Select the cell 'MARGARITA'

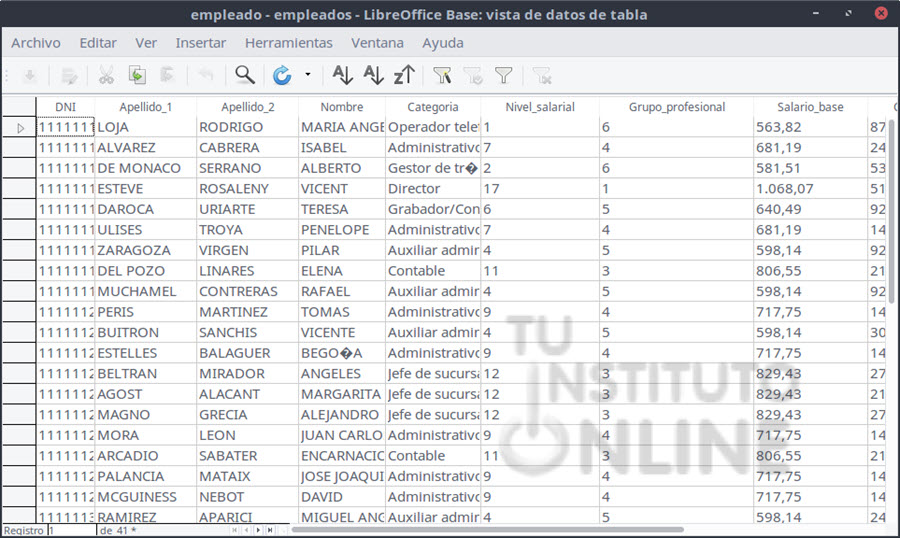click(x=342, y=394)
